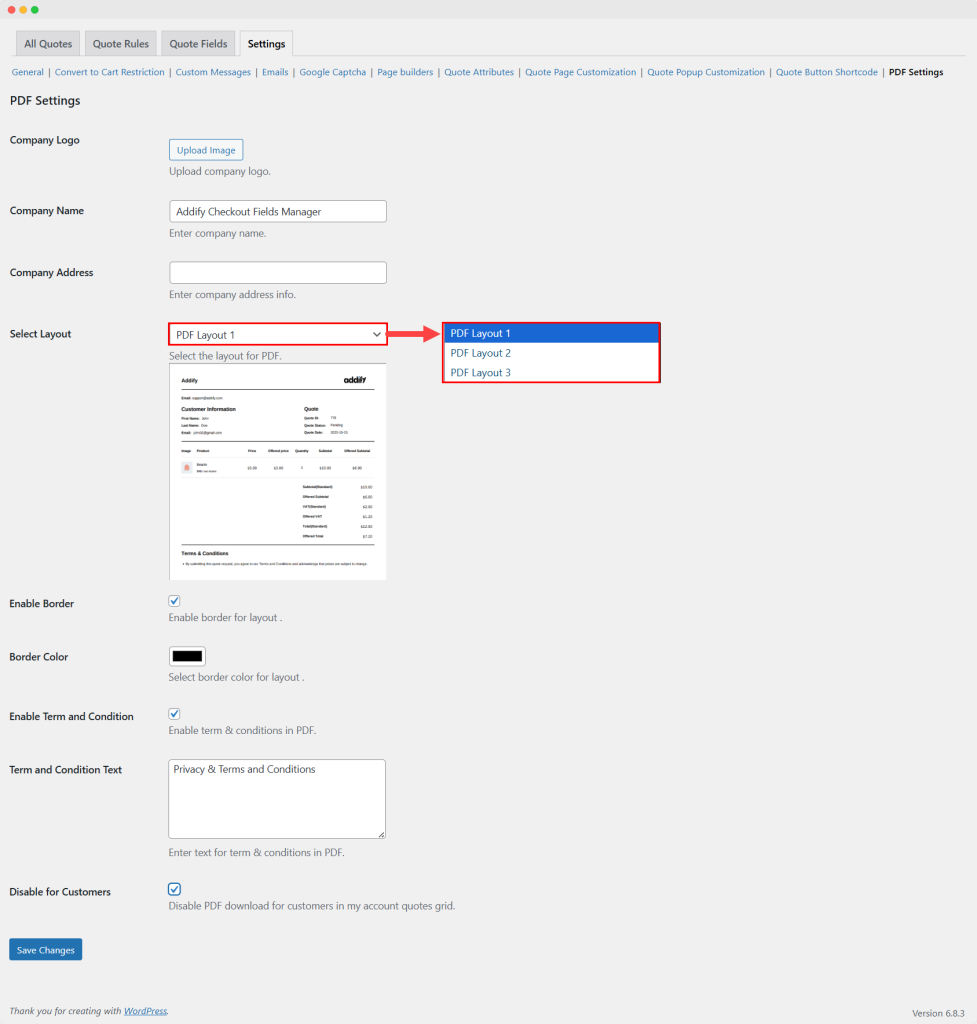The width and height of the screenshot is (977, 1024).
Task: Open the Select Layout dropdown
Action: (x=277, y=335)
